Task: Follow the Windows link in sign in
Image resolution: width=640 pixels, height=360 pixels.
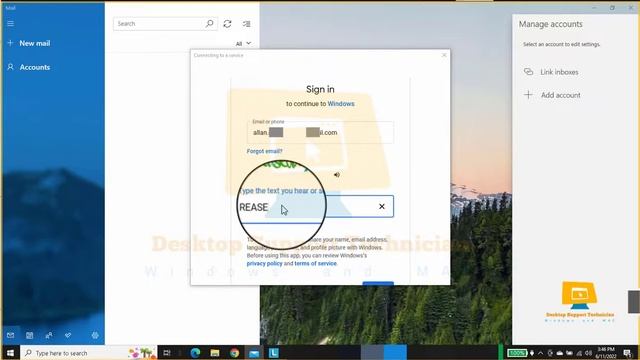Action: click(x=341, y=104)
